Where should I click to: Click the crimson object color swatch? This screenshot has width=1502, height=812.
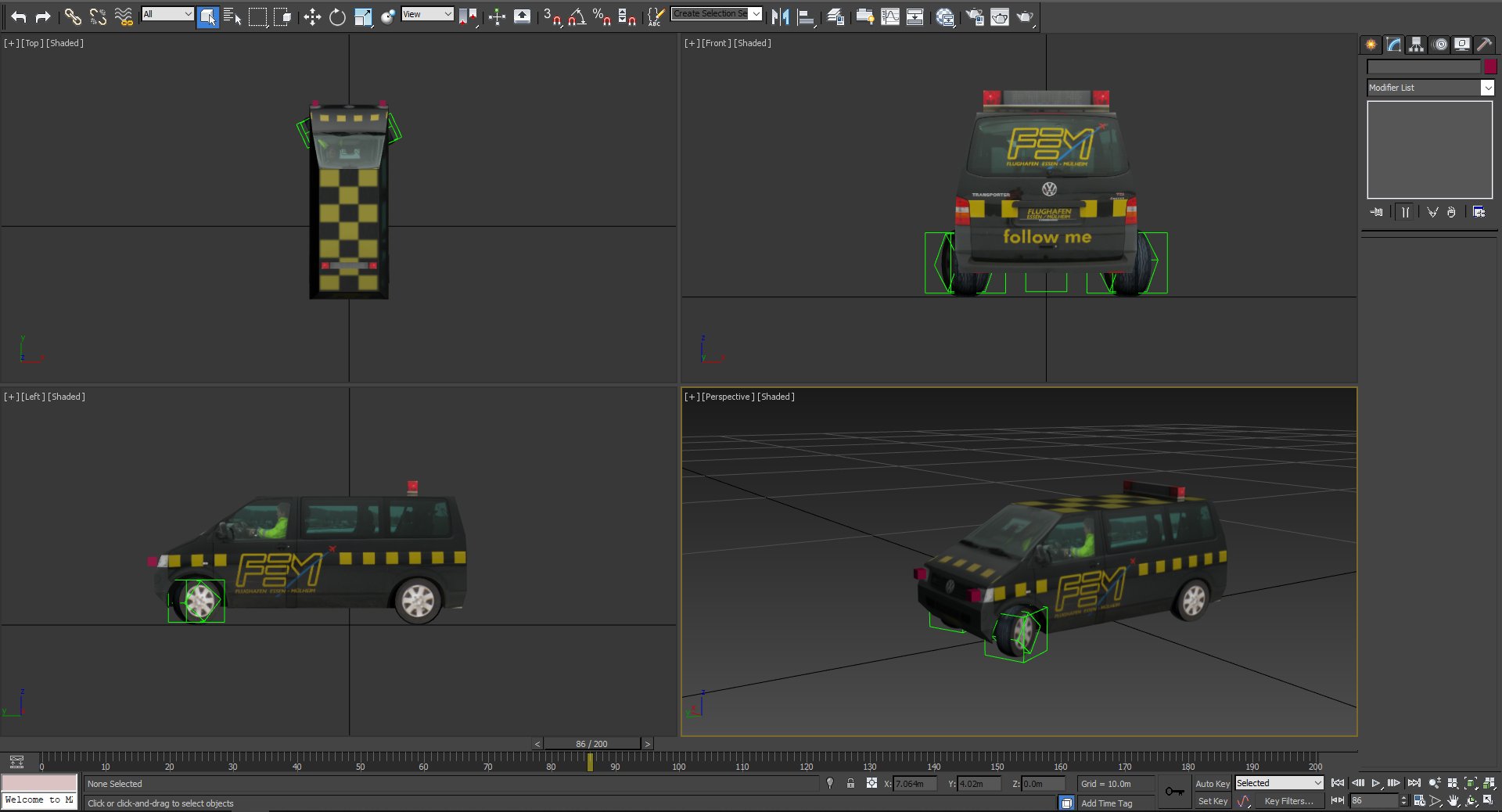tap(1490, 67)
